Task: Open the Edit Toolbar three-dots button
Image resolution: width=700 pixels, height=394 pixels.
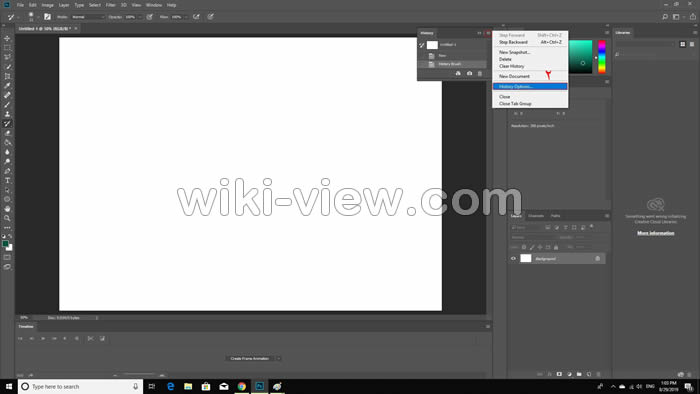Action: pos(7,228)
